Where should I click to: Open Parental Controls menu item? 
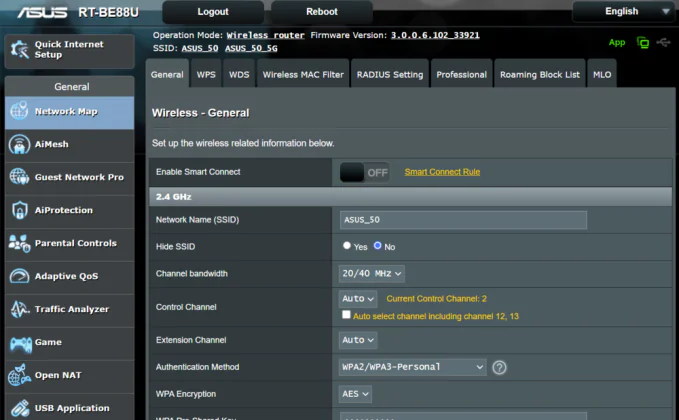point(69,243)
